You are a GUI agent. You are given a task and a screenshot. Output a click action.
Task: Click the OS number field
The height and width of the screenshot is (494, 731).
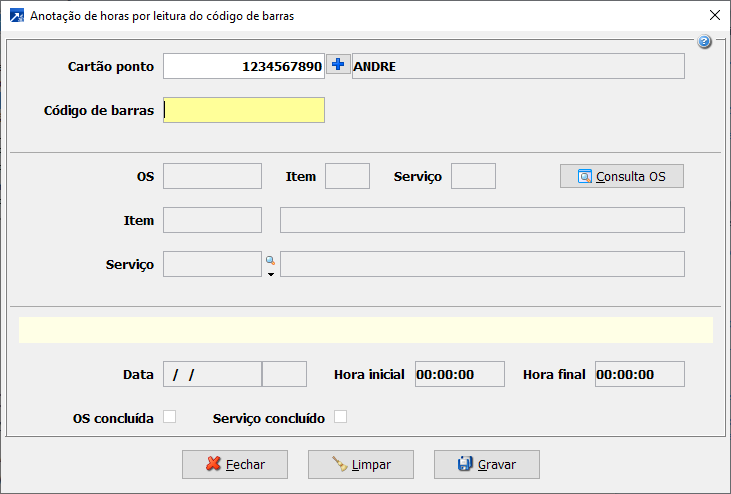pos(212,176)
